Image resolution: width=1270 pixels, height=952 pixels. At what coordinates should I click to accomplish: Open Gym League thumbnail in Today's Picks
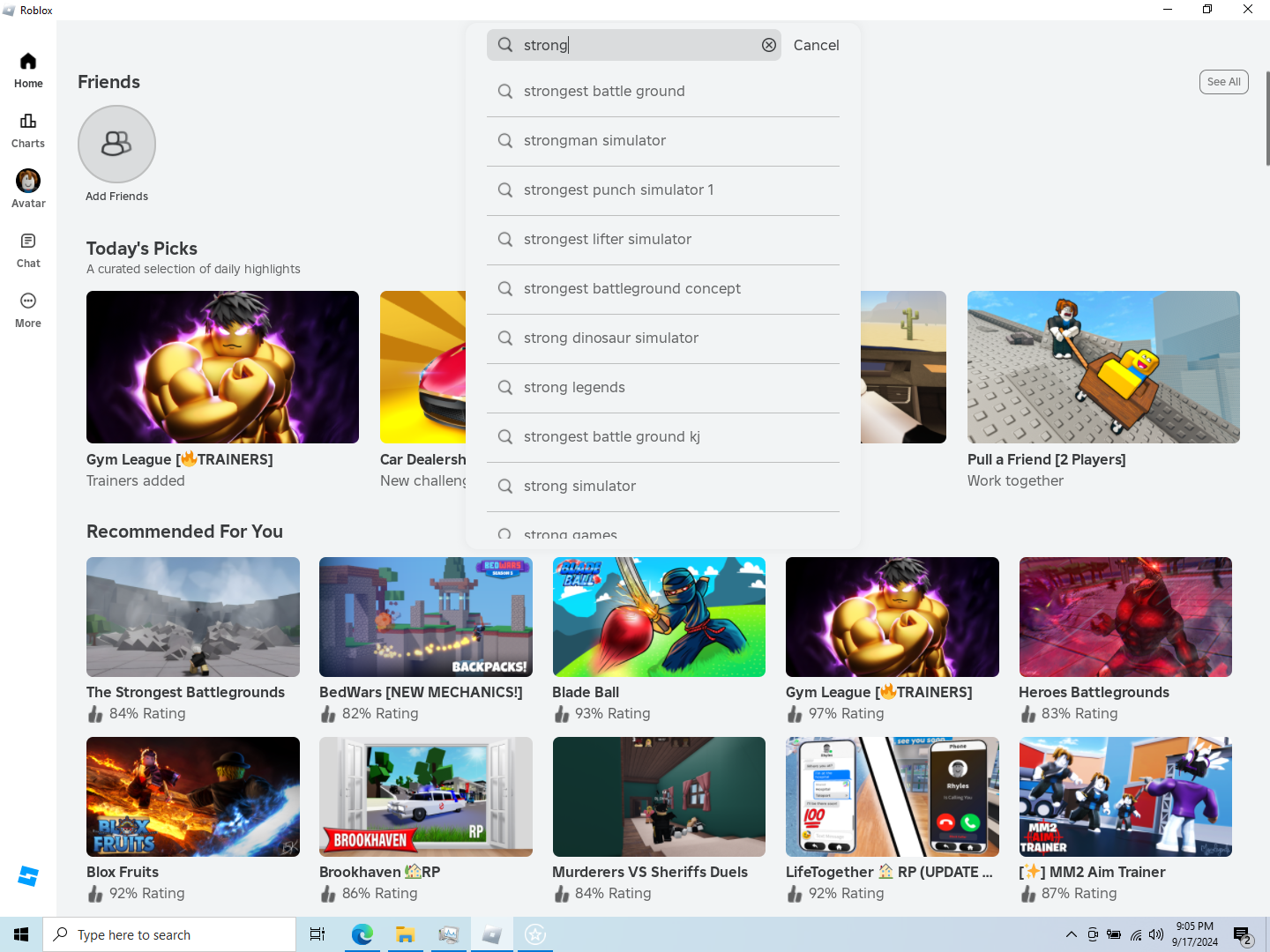(222, 367)
